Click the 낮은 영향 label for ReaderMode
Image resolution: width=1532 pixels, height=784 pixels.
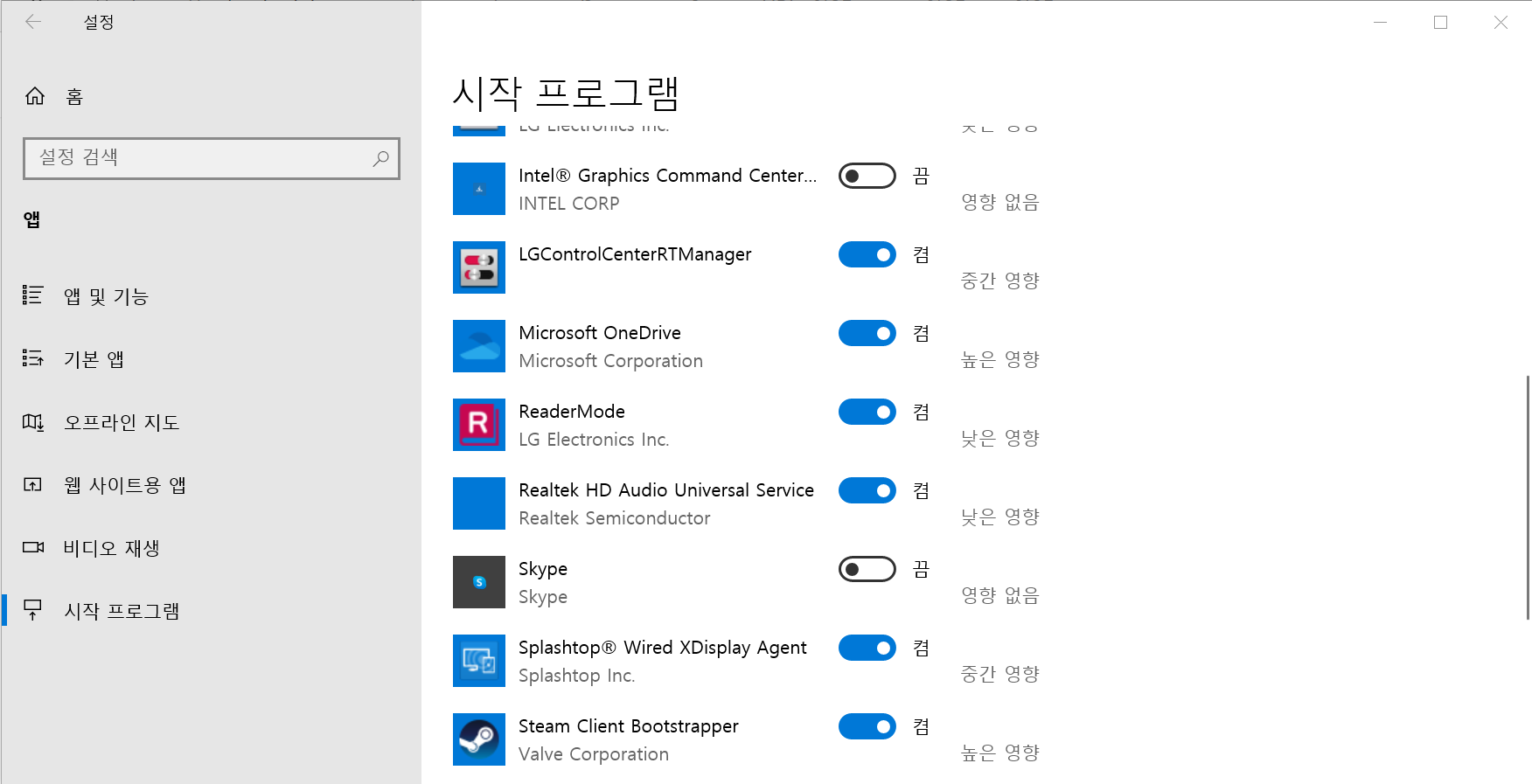pos(1000,438)
